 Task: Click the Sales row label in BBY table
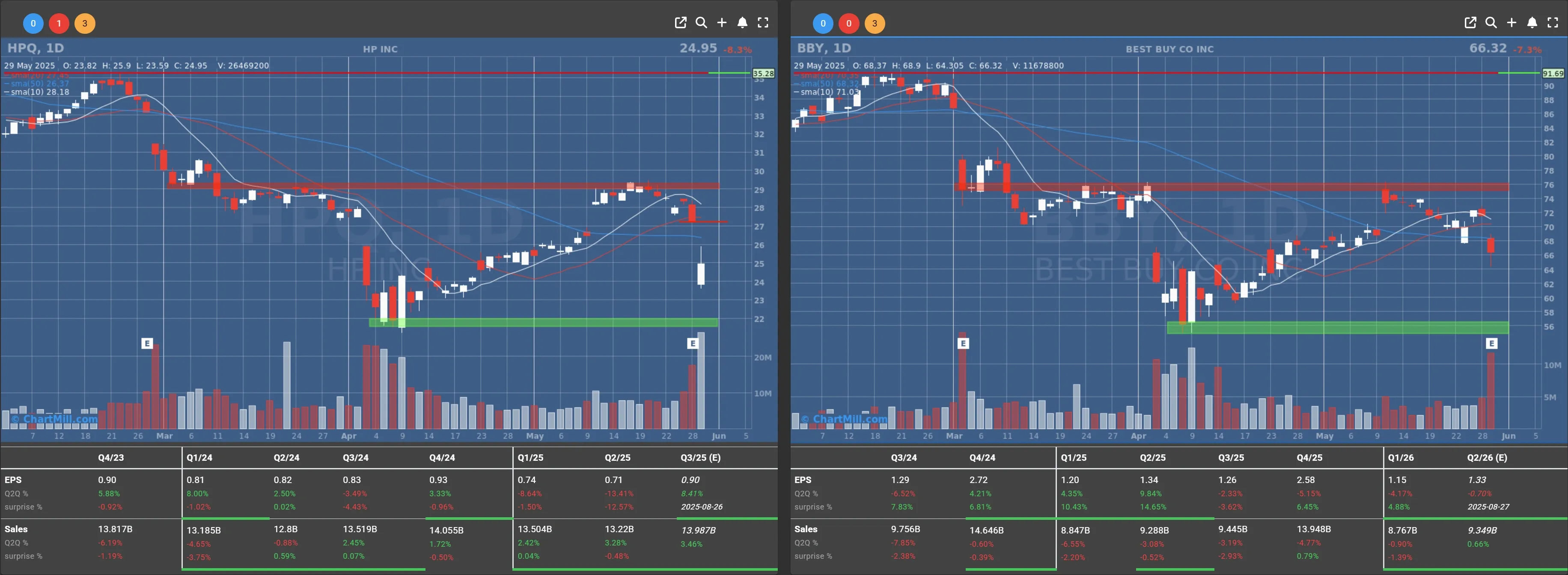click(806, 529)
